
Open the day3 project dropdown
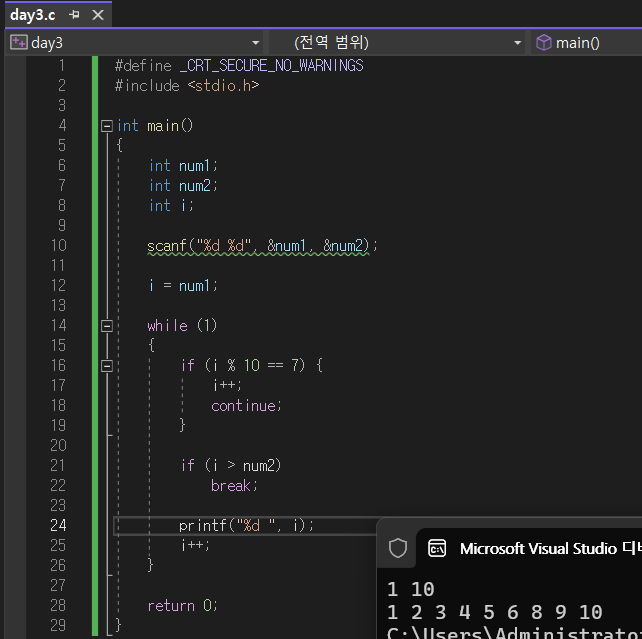(255, 43)
